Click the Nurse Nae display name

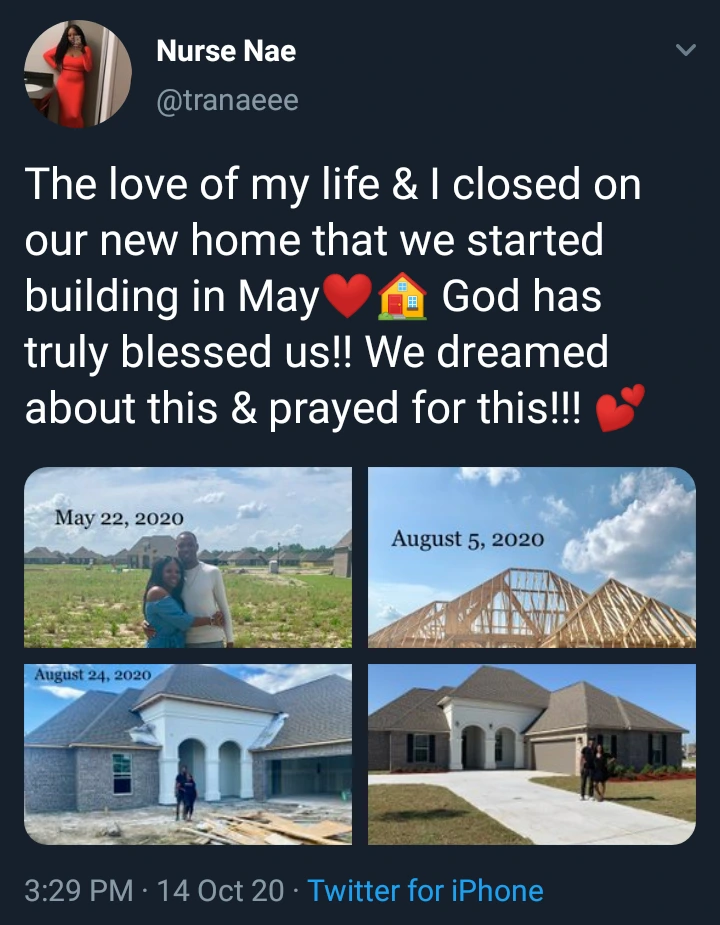pyautogui.click(x=226, y=51)
